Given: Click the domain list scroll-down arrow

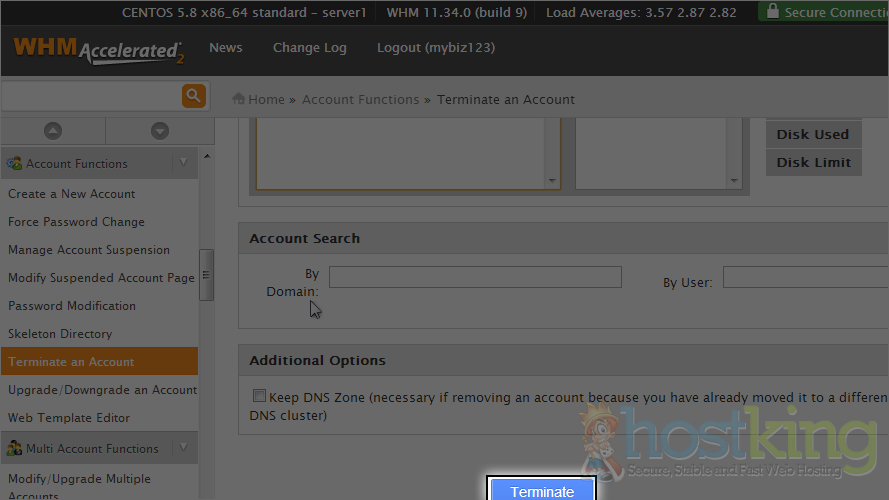Looking at the screenshot, I should coord(551,181).
